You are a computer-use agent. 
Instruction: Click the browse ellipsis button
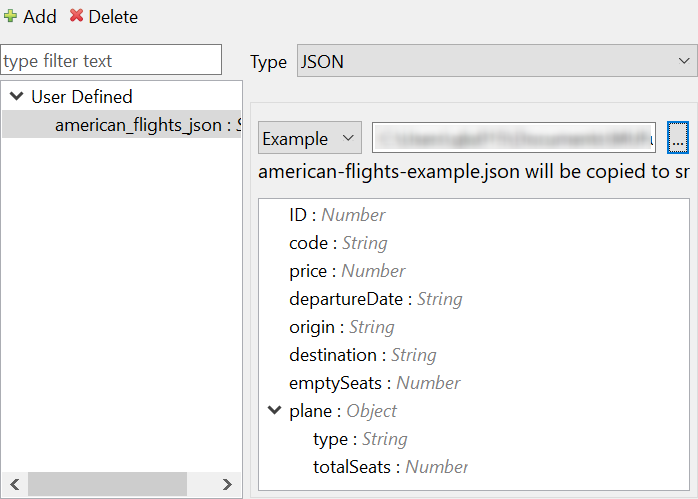click(678, 138)
